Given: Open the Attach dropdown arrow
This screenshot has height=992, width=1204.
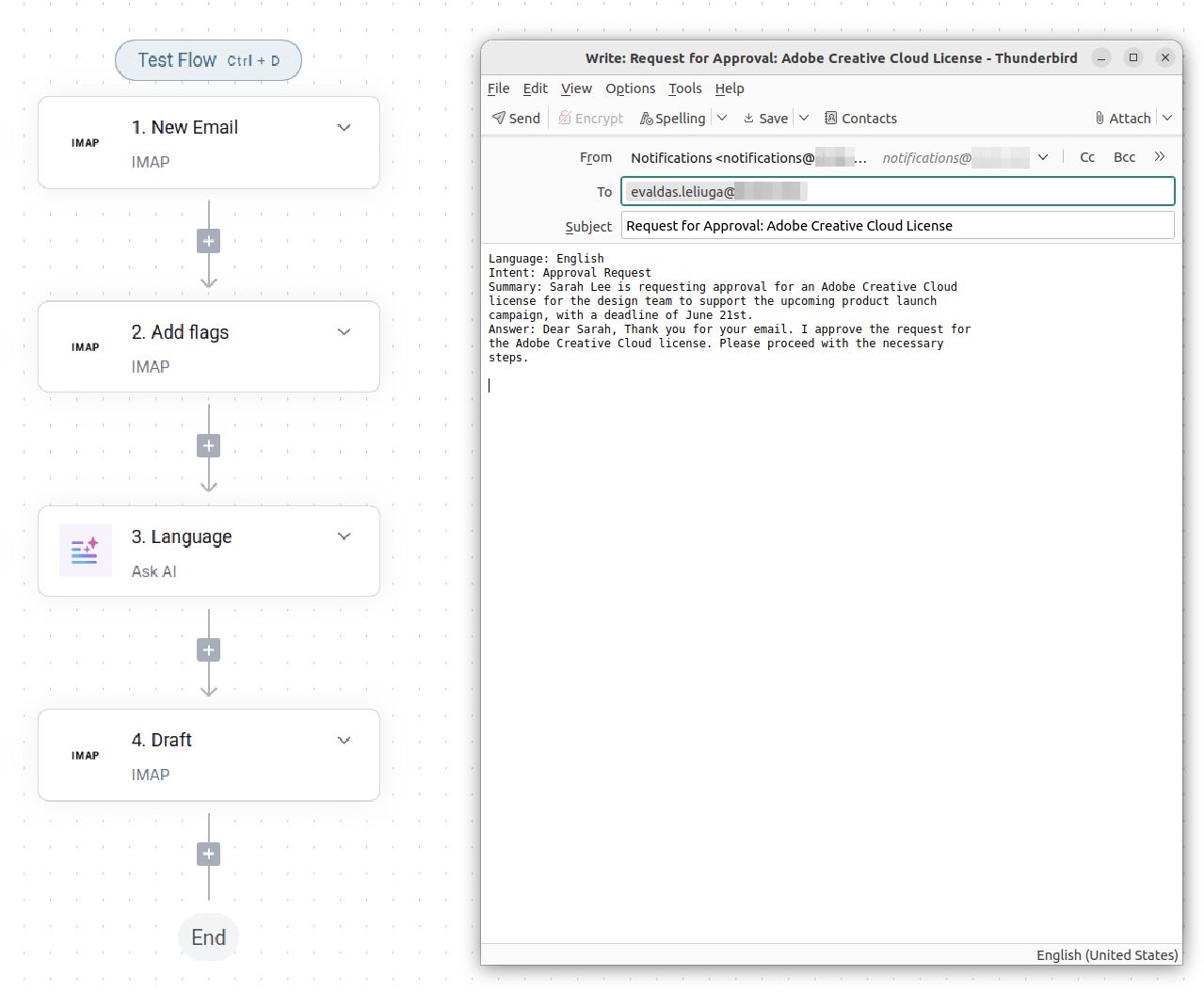Looking at the screenshot, I should pyautogui.click(x=1167, y=118).
